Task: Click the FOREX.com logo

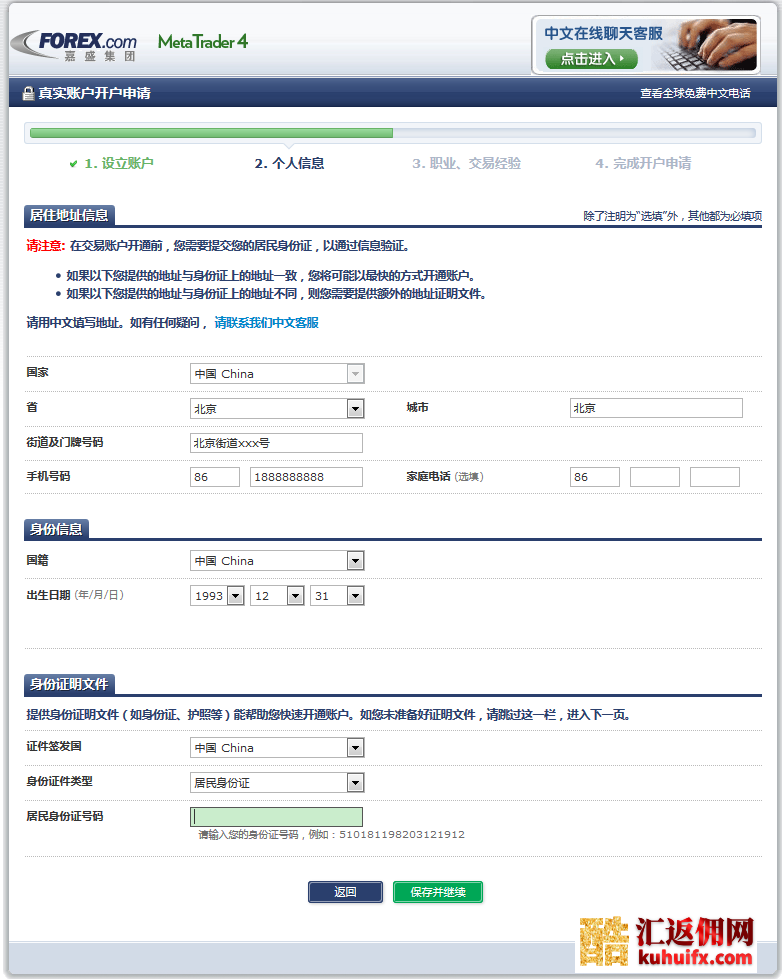Action: click(74, 44)
